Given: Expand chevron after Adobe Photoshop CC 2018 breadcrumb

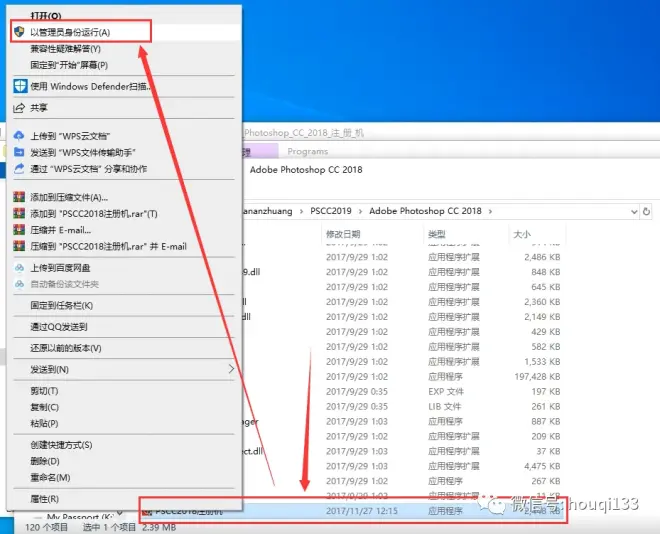Looking at the screenshot, I should coord(490,211).
